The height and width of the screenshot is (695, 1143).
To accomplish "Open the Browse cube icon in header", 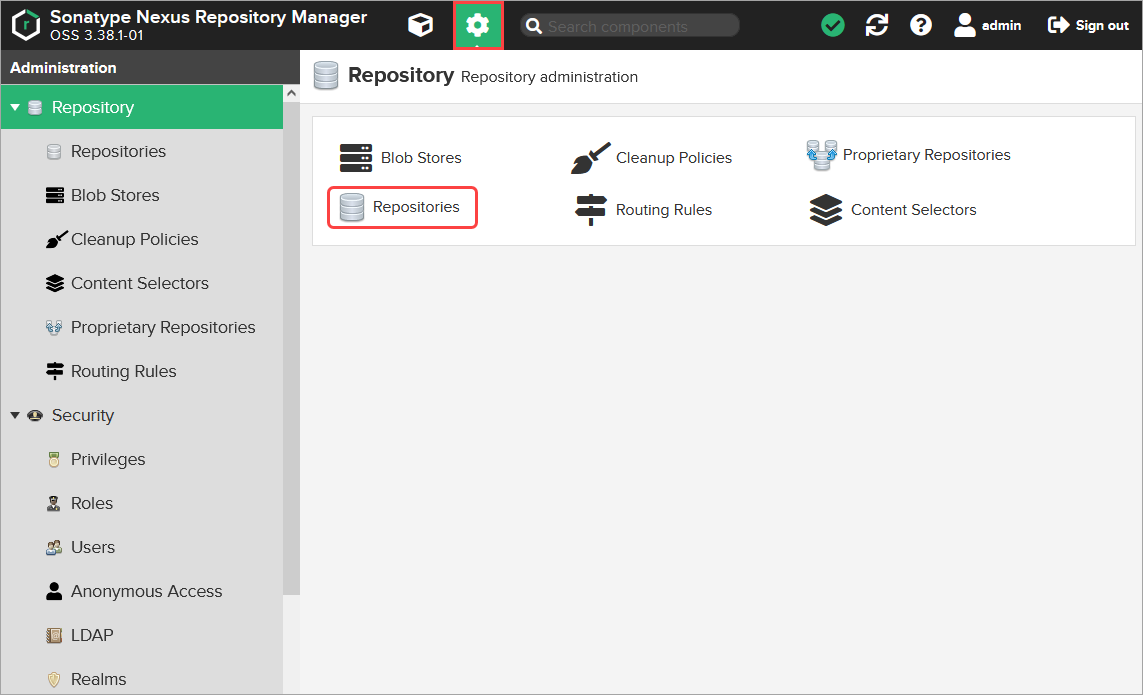I will point(421,26).
